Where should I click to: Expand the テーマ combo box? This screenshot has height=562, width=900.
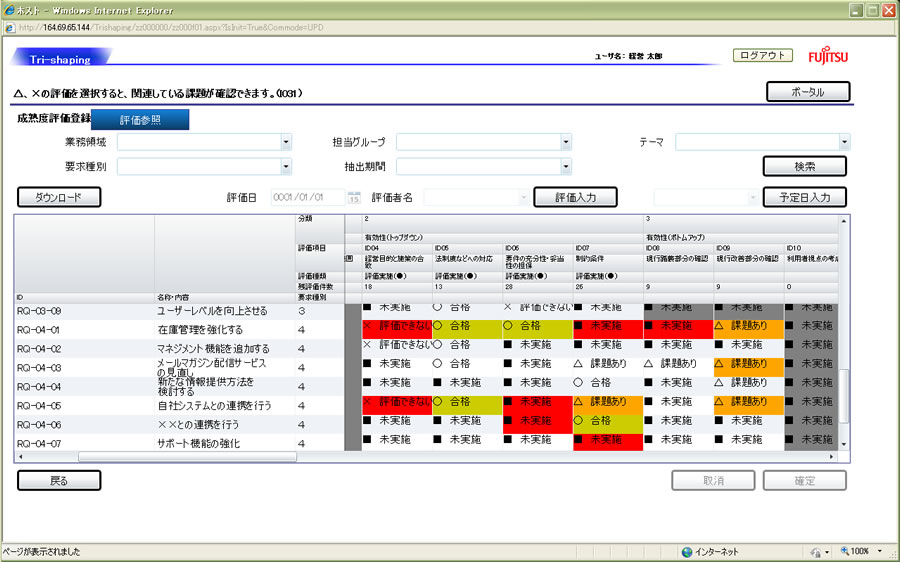844,142
